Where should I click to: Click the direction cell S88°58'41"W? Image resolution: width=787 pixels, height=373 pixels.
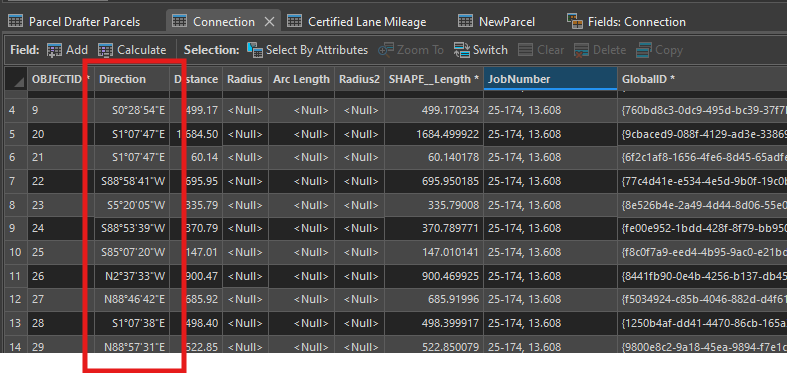pos(132,181)
